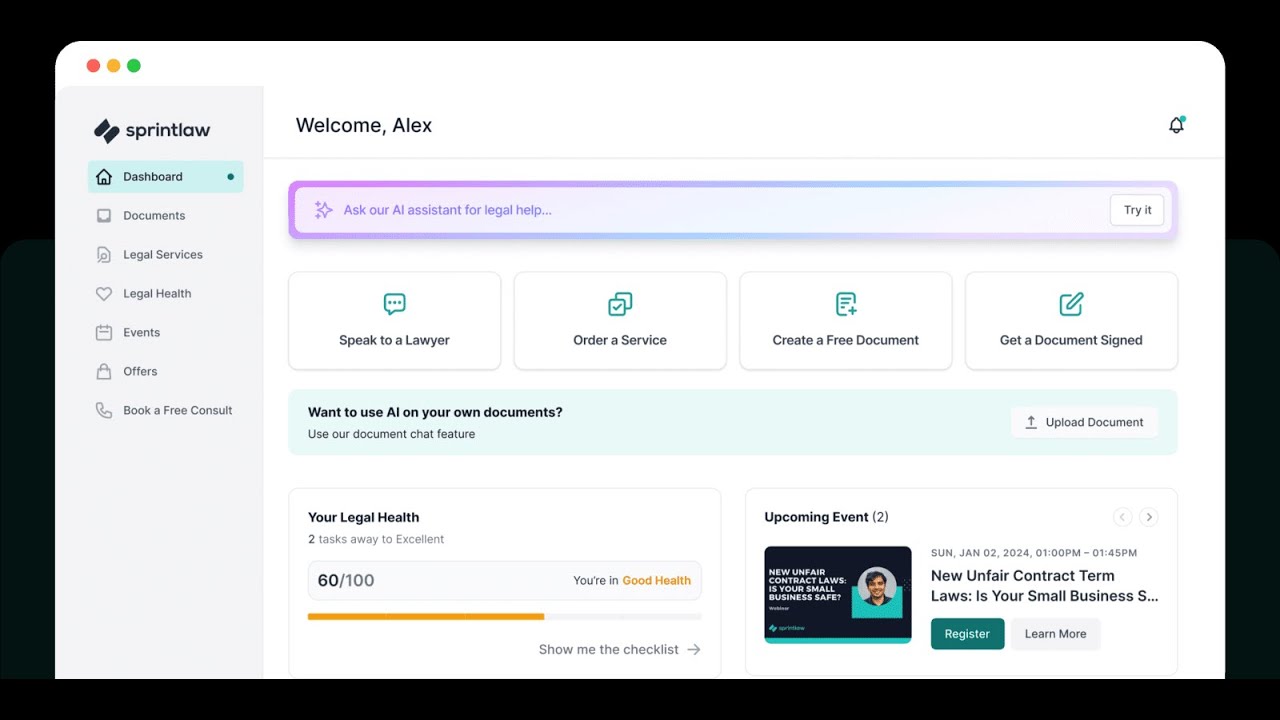
Task: Click the red window close dot
Action: [x=93, y=66]
